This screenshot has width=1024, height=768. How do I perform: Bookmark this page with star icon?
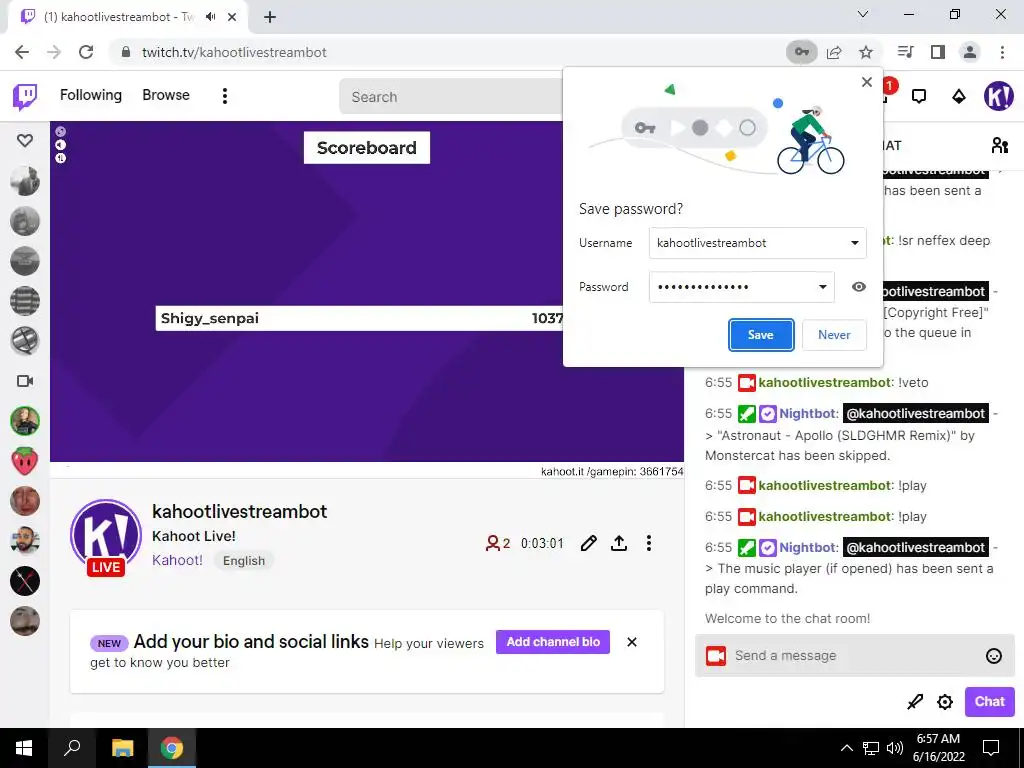pyautogui.click(x=866, y=52)
